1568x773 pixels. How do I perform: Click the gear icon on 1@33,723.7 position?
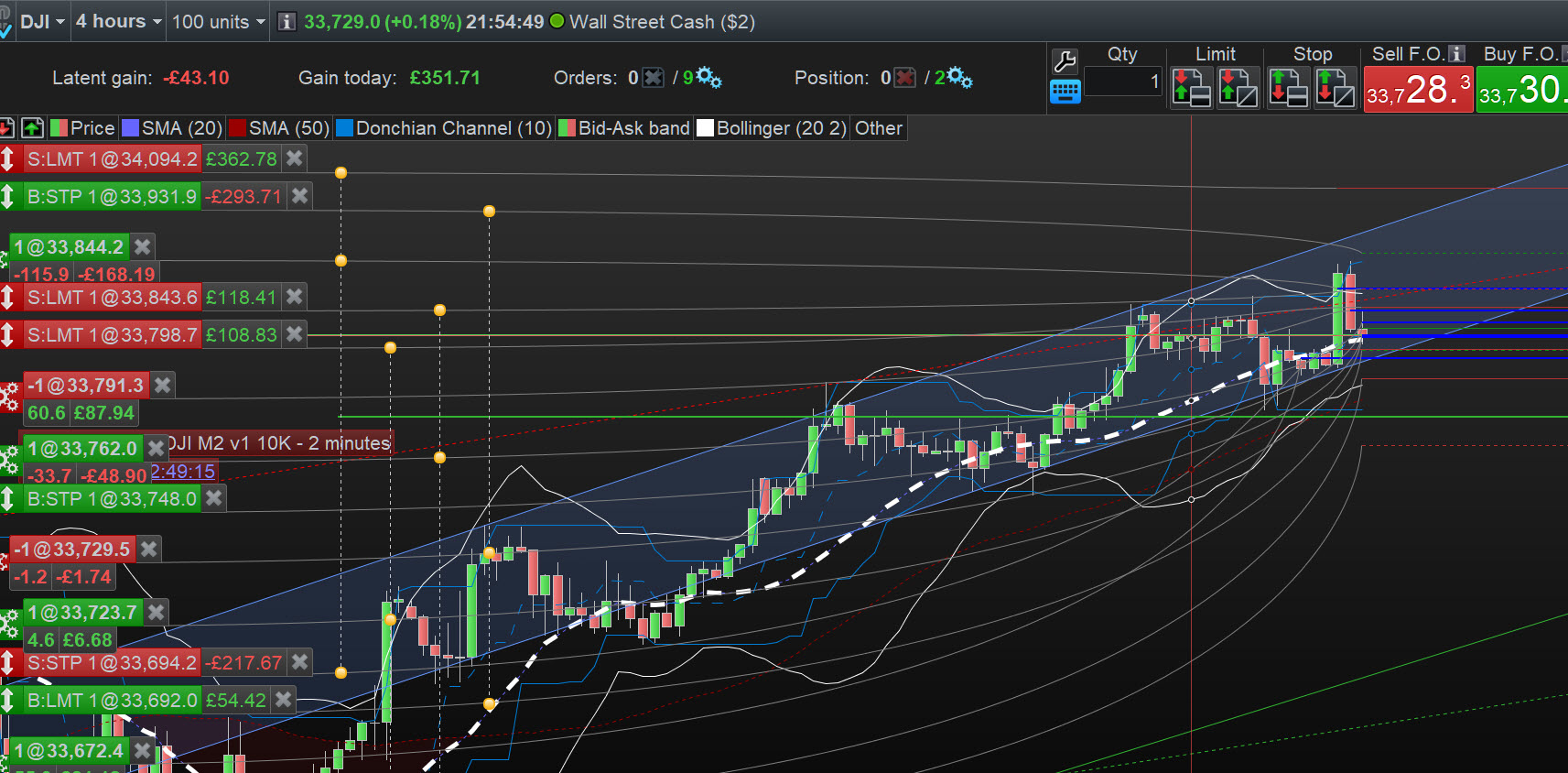tap(9, 625)
